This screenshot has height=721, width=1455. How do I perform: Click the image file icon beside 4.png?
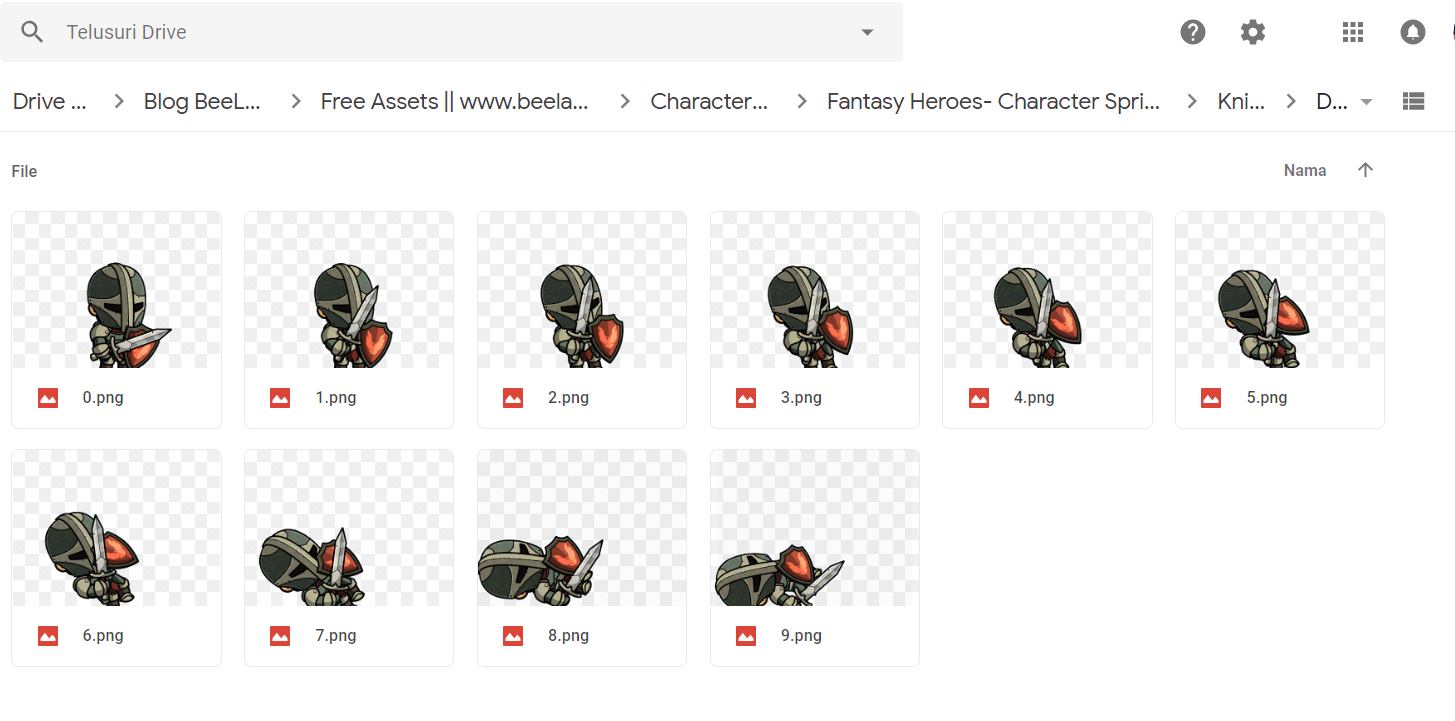979,398
